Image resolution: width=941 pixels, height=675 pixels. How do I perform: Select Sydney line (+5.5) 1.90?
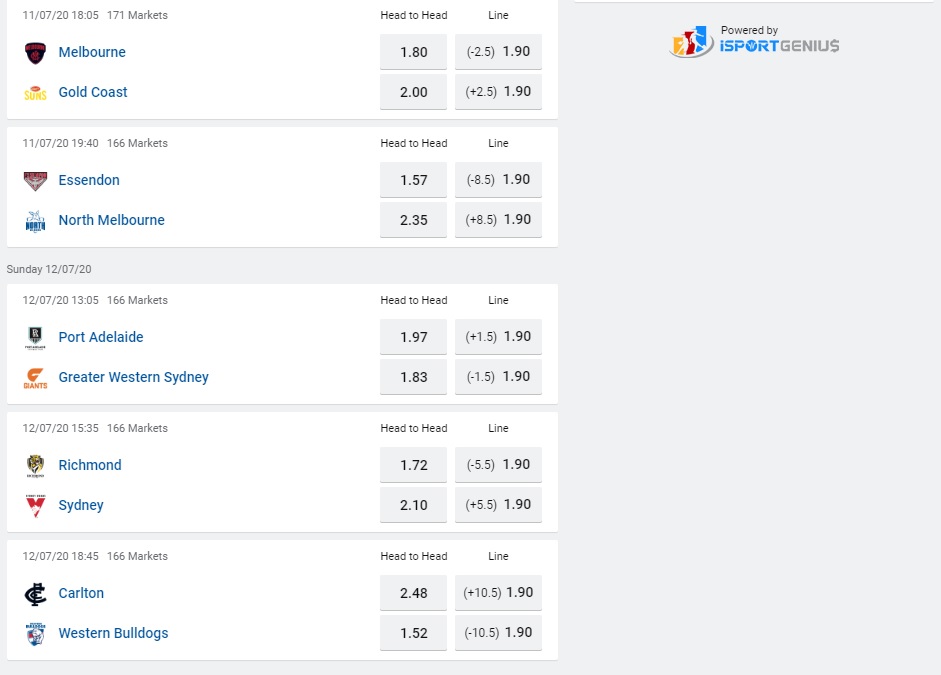click(498, 505)
